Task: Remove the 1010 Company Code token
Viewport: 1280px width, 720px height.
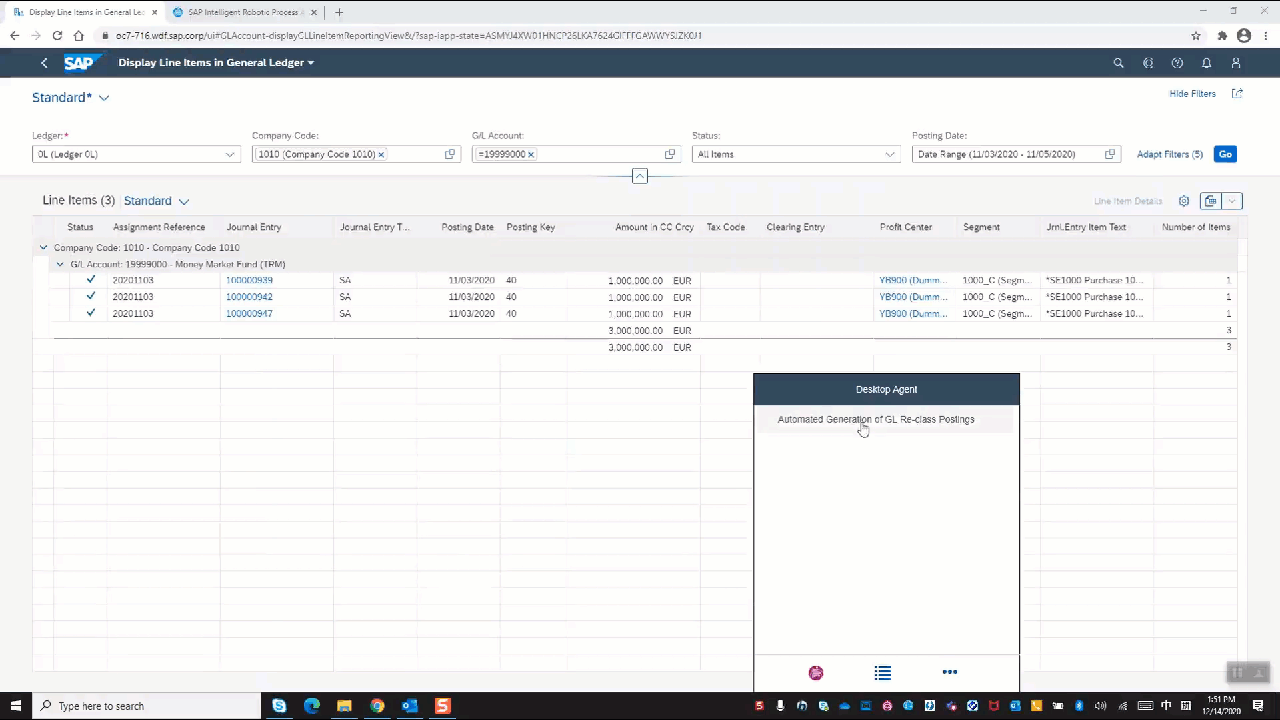Action: click(381, 155)
